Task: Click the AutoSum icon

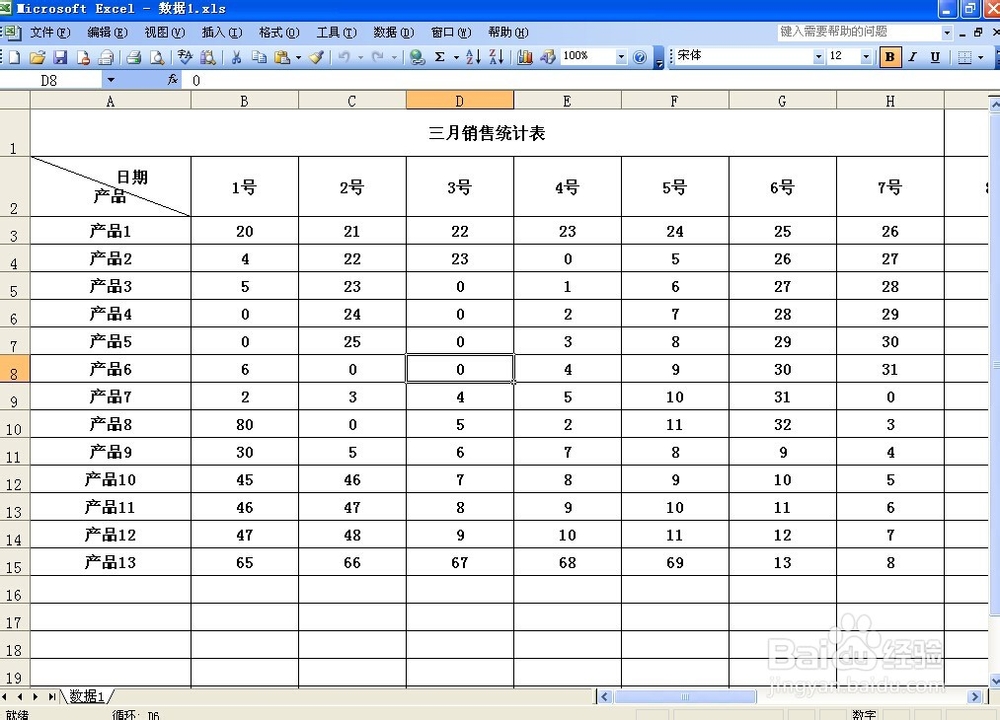Action: pyautogui.click(x=440, y=57)
